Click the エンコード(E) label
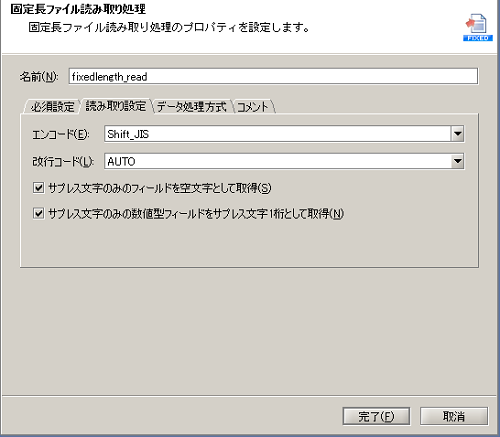The image size is (500, 437). point(61,134)
